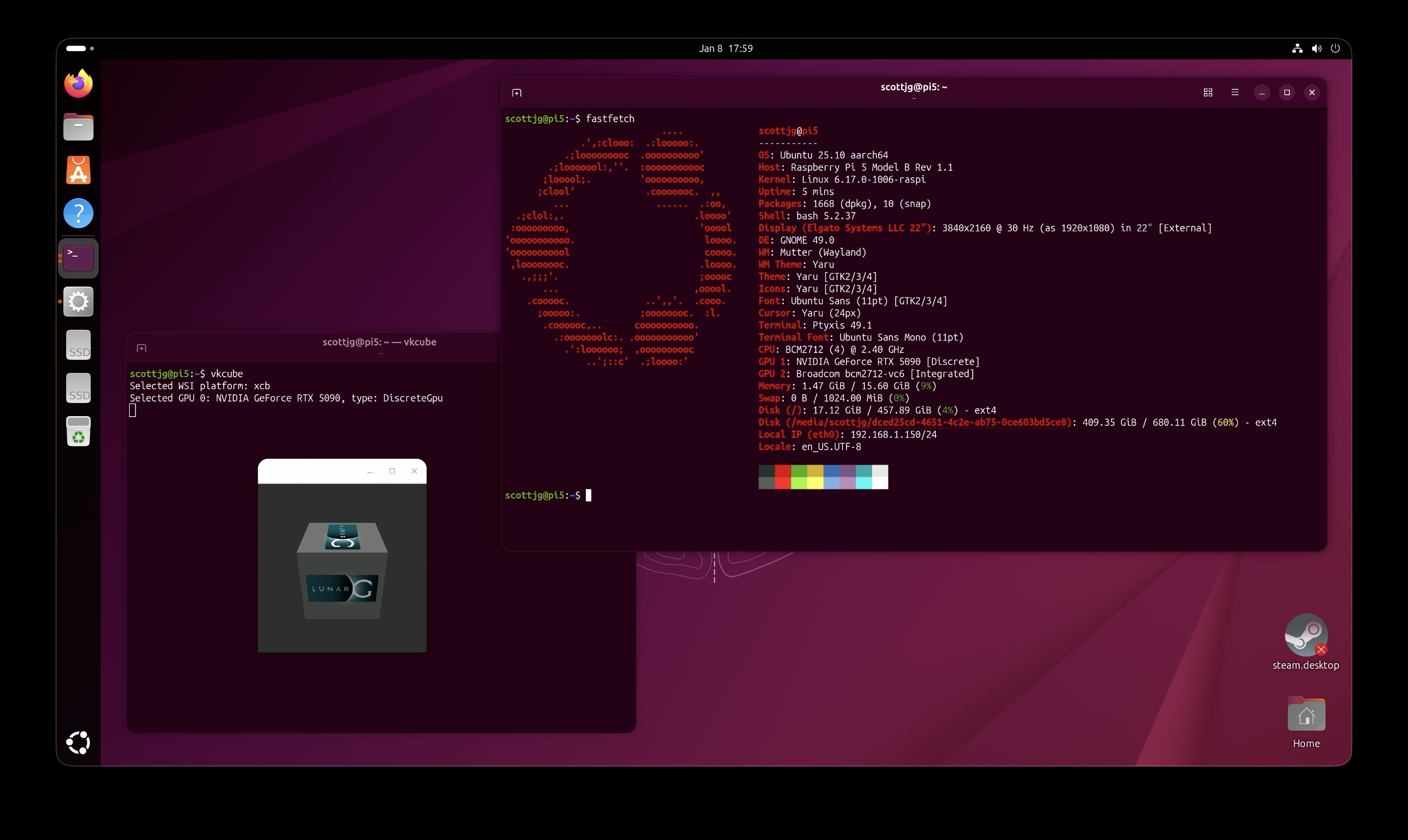Open the Files file manager from the dock
Screen dimensions: 1408x840
78,127
